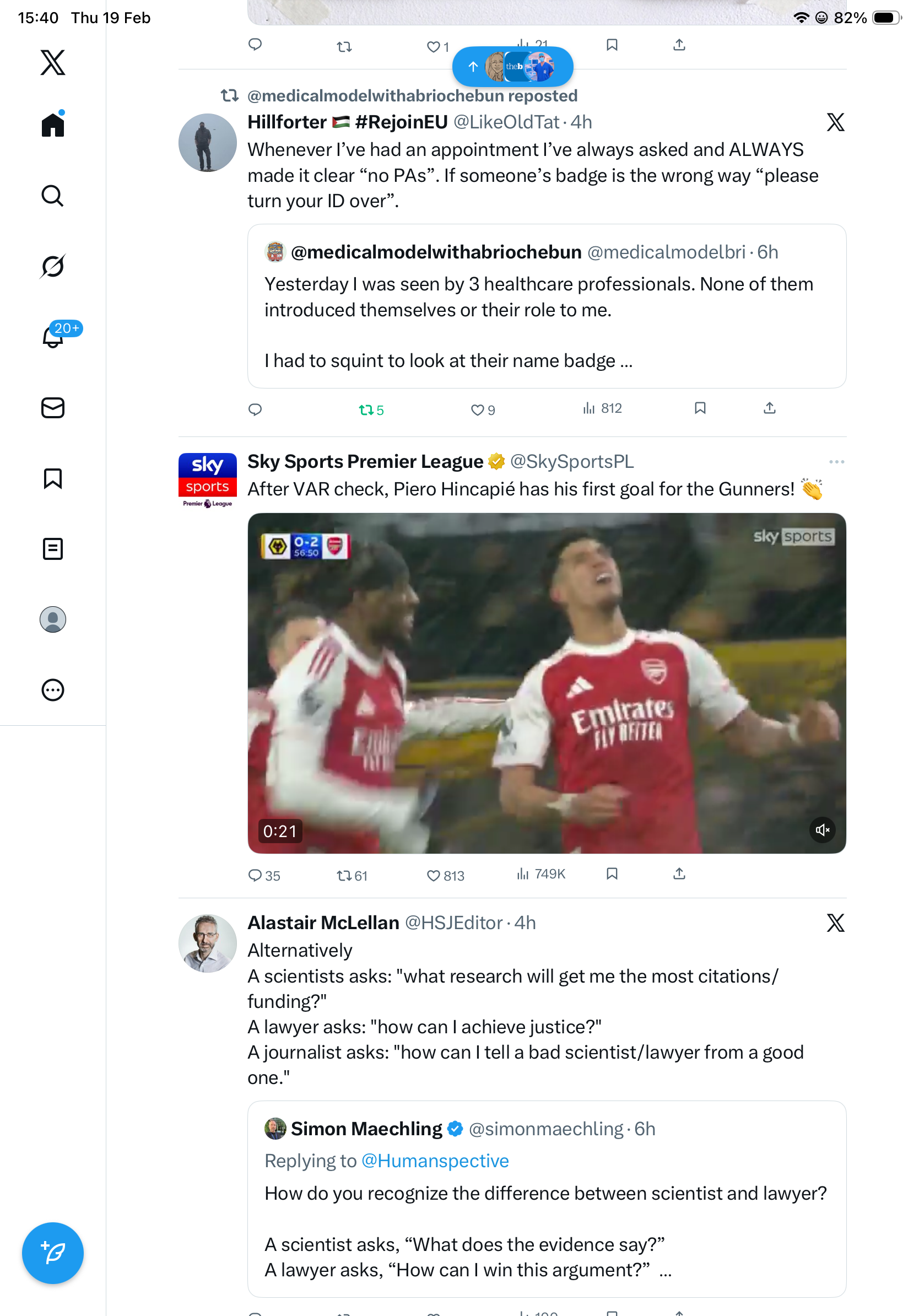Image resolution: width=919 pixels, height=1316 pixels.
Task: Unmute the Arsenal goal video
Action: pos(822,829)
